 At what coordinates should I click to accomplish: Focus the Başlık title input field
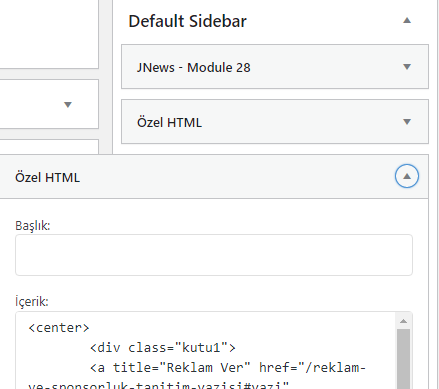pos(214,255)
